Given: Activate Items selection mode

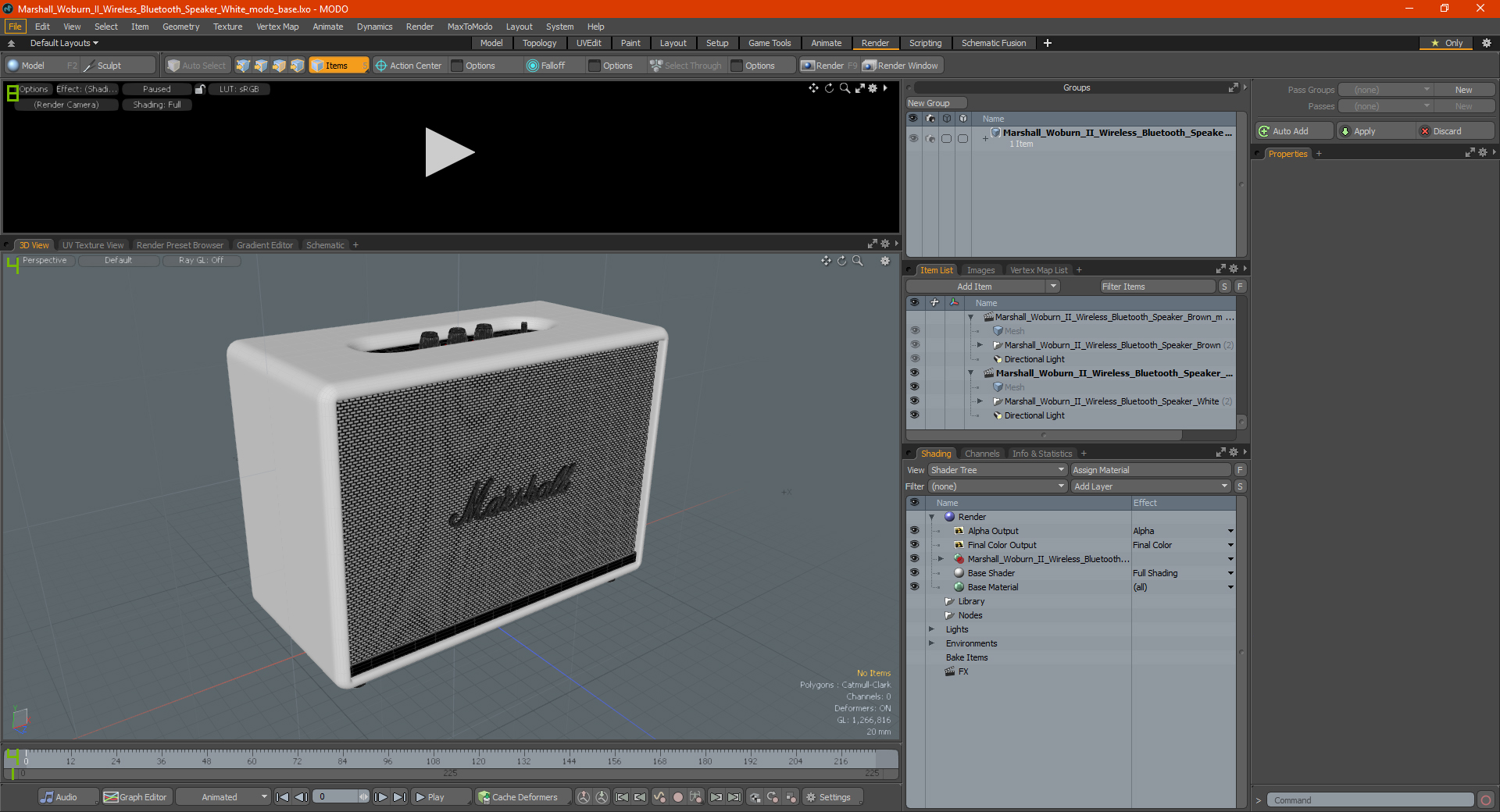Looking at the screenshot, I should (x=338, y=66).
